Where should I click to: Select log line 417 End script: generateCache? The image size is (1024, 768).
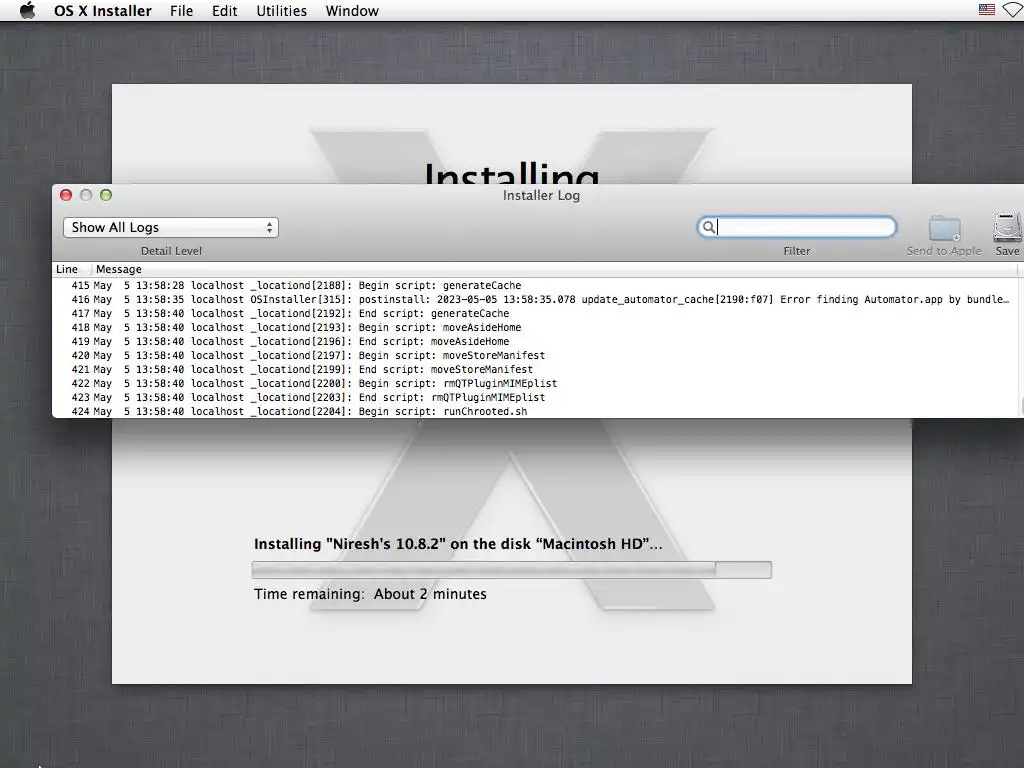536,313
